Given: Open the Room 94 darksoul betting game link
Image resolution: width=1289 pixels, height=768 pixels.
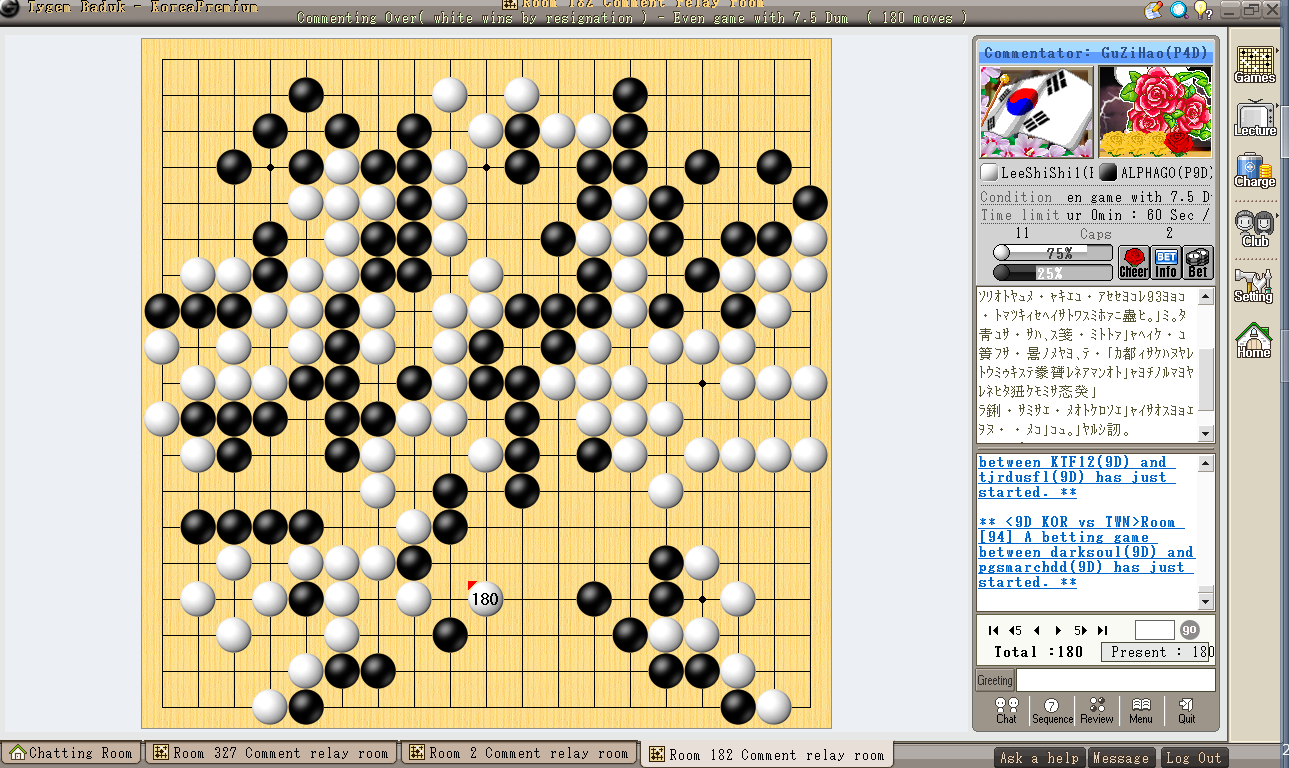Looking at the screenshot, I should (x=1086, y=552).
